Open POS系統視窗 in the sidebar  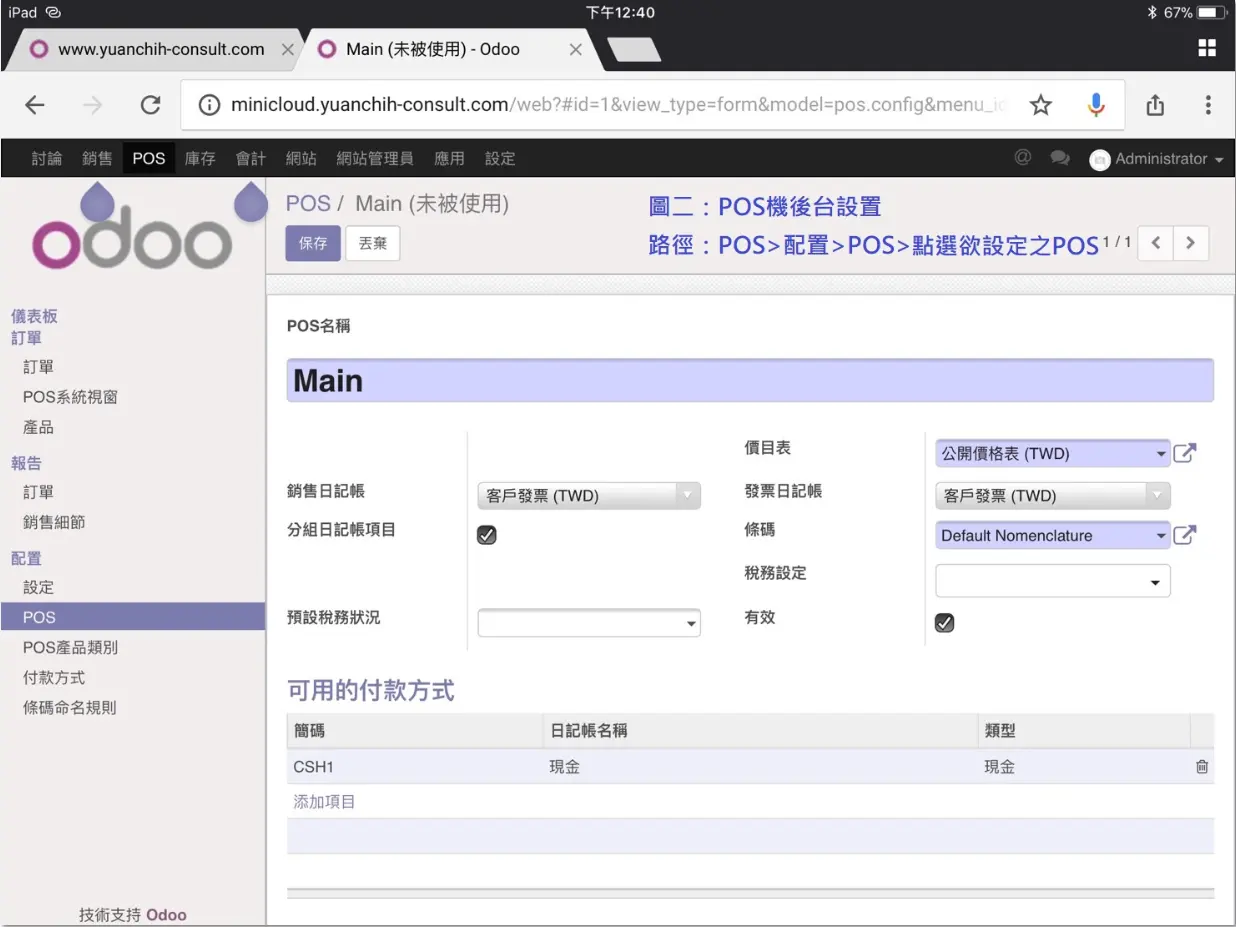[70, 397]
